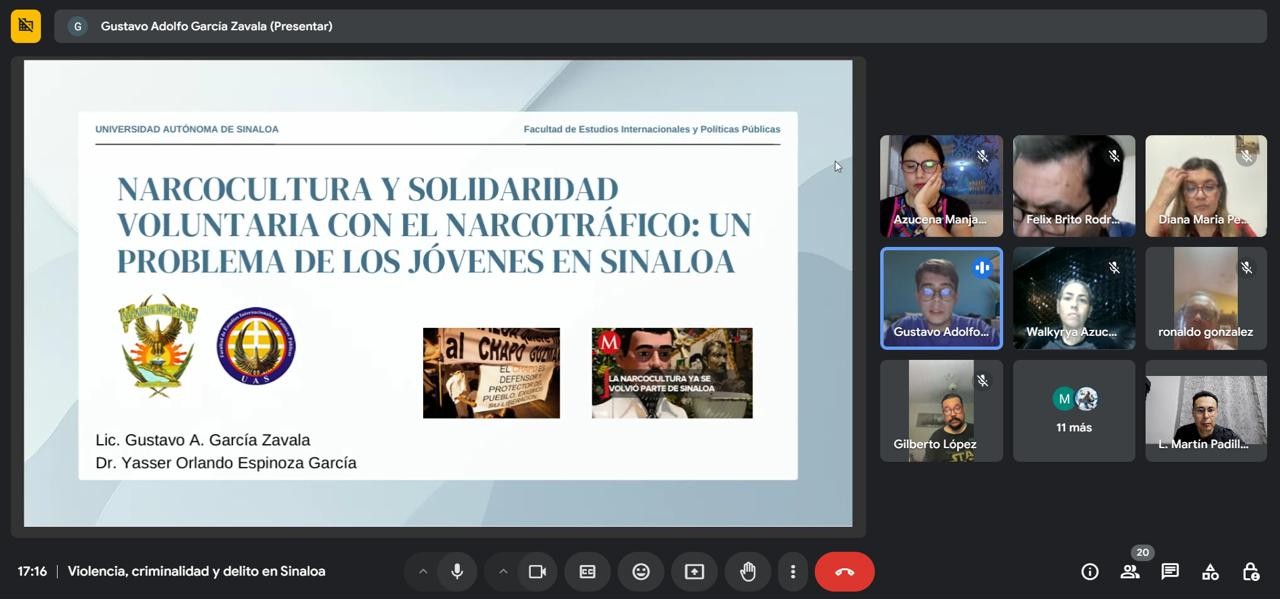
Task: Click muted mic icon on Azucena's tile
Action: point(982,156)
